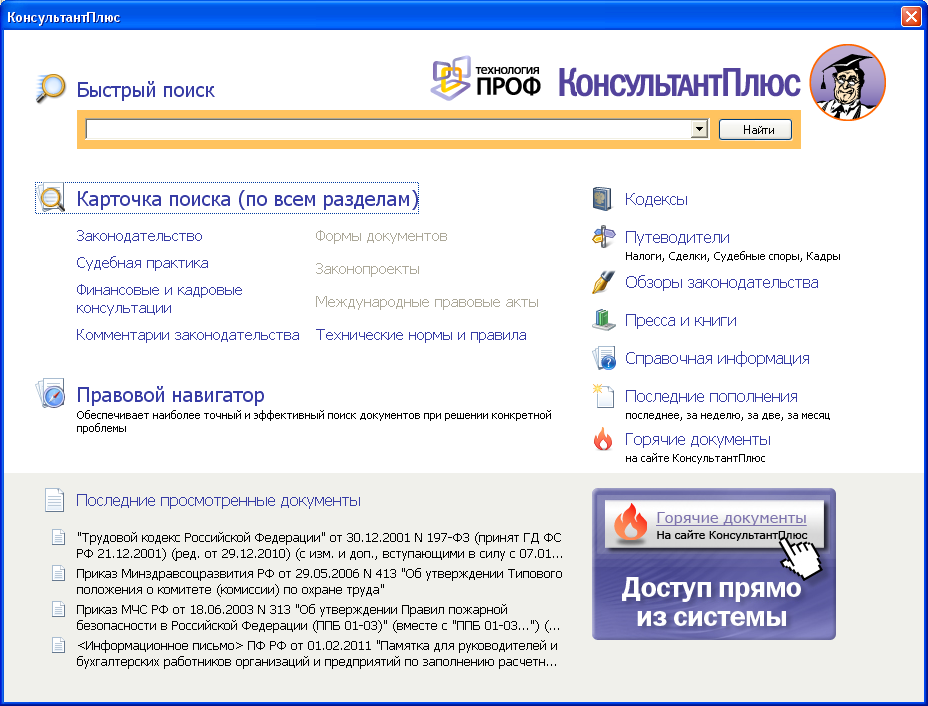This screenshot has width=928, height=706.
Task: Open Последние пополнения link
Action: pyautogui.click(x=711, y=396)
